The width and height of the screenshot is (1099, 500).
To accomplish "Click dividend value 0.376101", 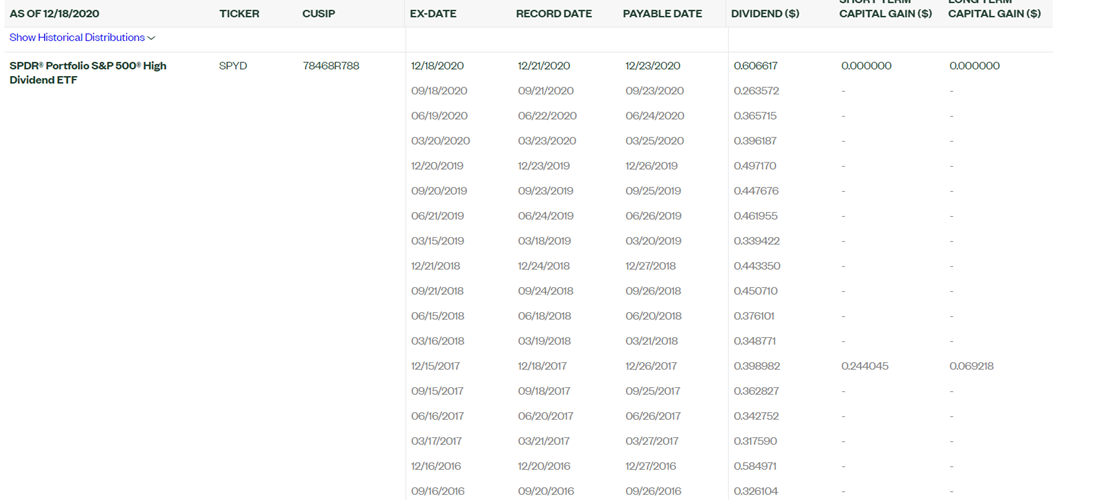I will [x=754, y=316].
